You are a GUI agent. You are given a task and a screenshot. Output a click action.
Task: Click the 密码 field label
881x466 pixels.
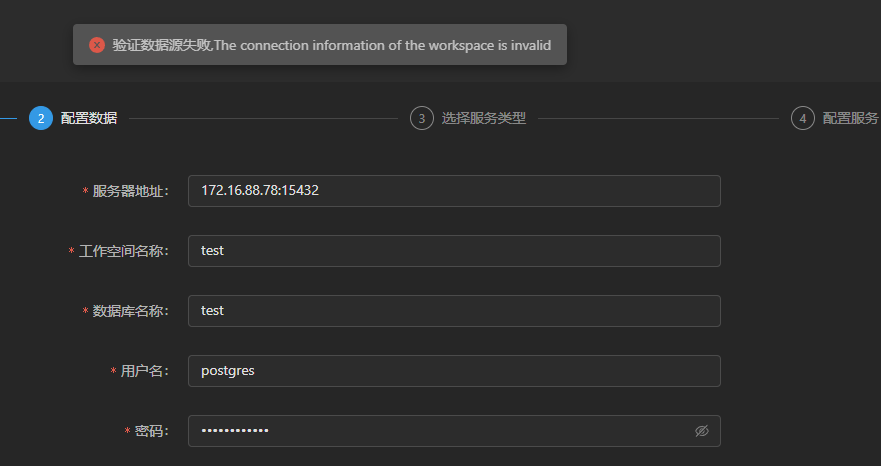tap(150, 431)
